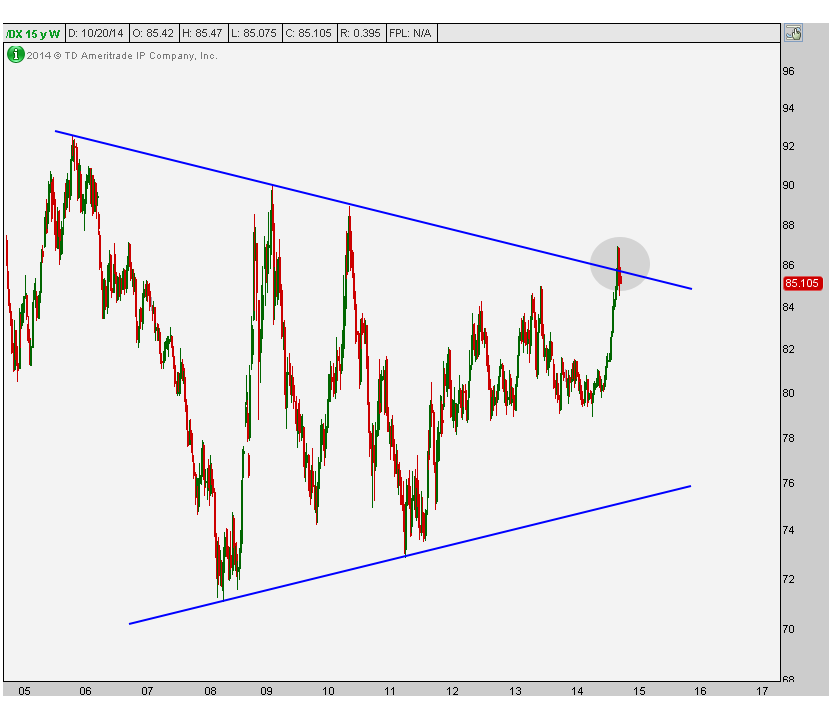This screenshot has height=721, width=830.
Task: Click the /DX 15 y W symbol label
Action: coord(33,33)
